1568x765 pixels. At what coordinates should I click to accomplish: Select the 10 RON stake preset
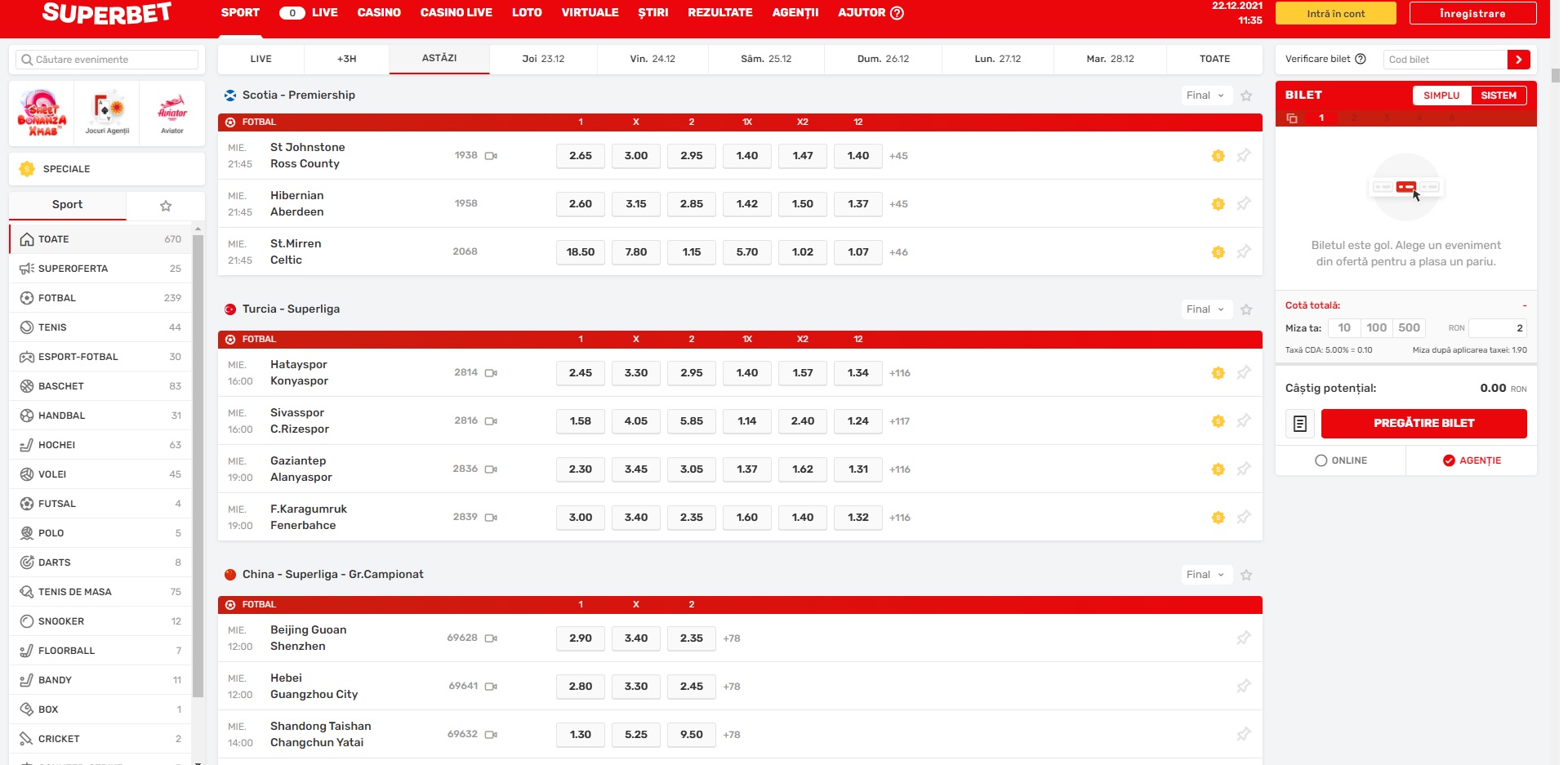(1344, 328)
